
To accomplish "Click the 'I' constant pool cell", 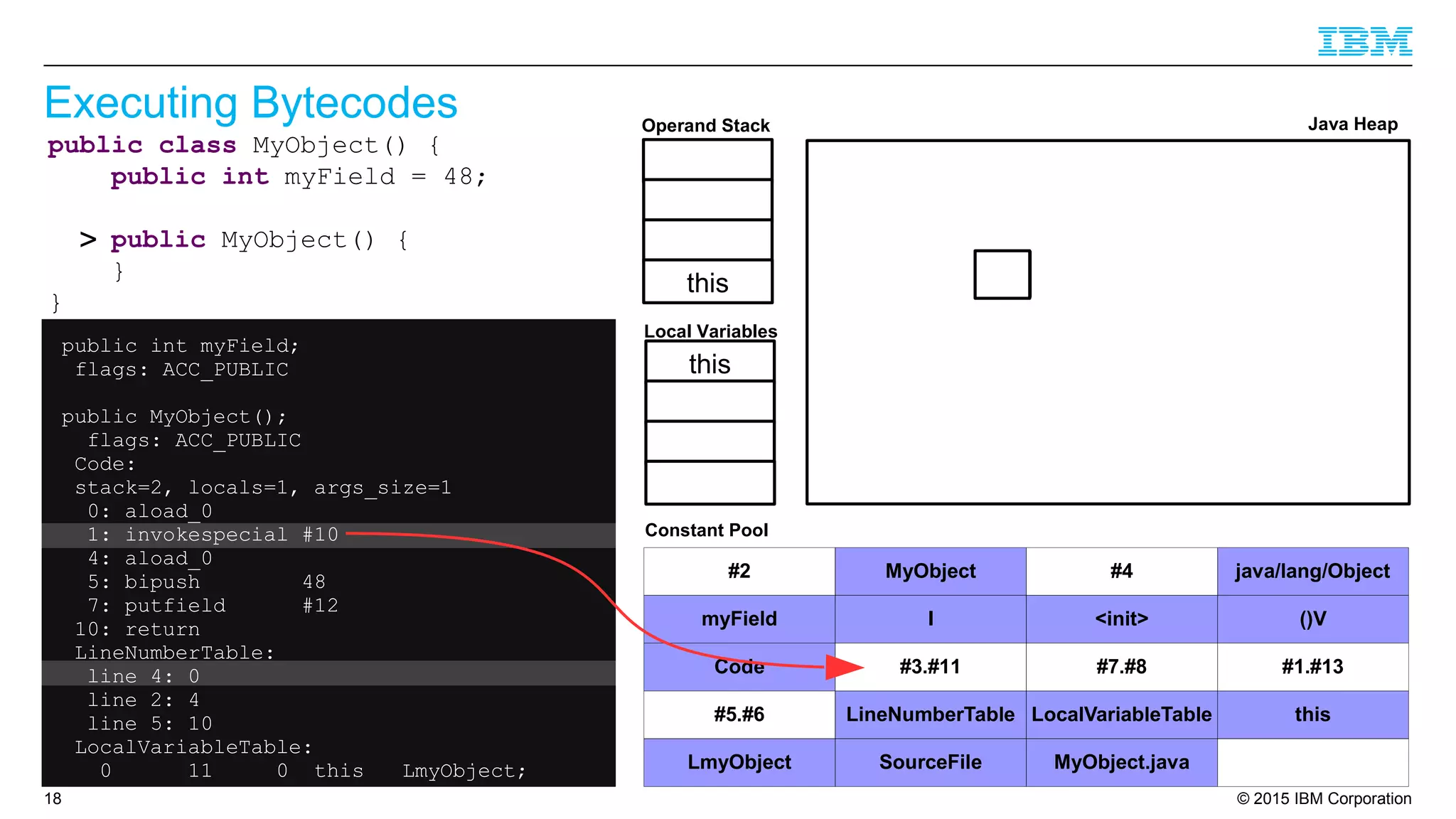I will [930, 619].
